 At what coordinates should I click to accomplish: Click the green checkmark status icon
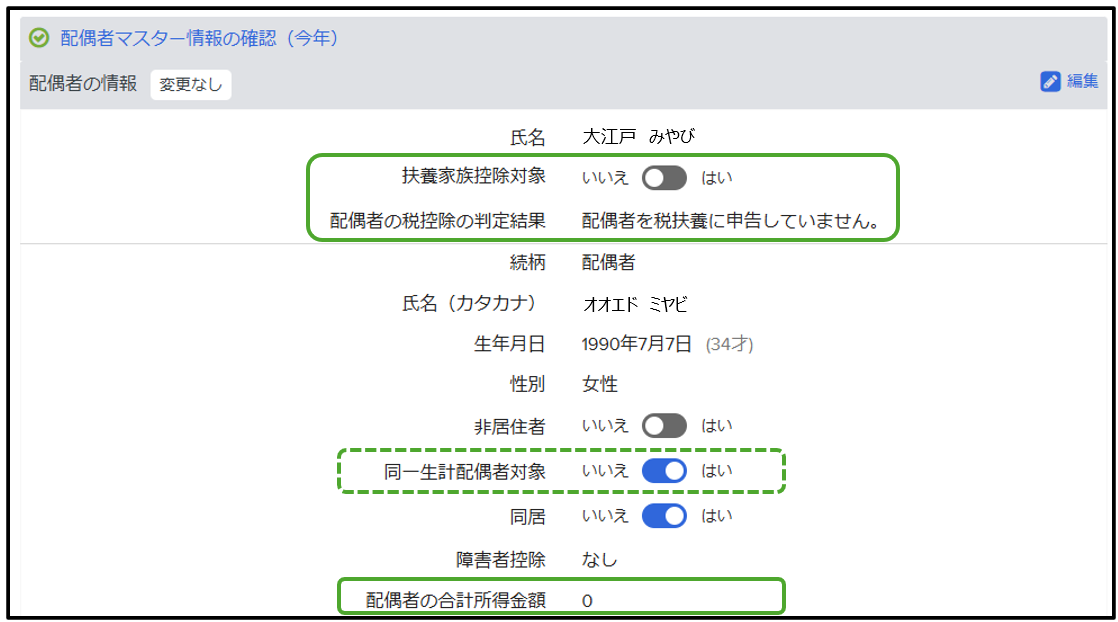click(39, 38)
